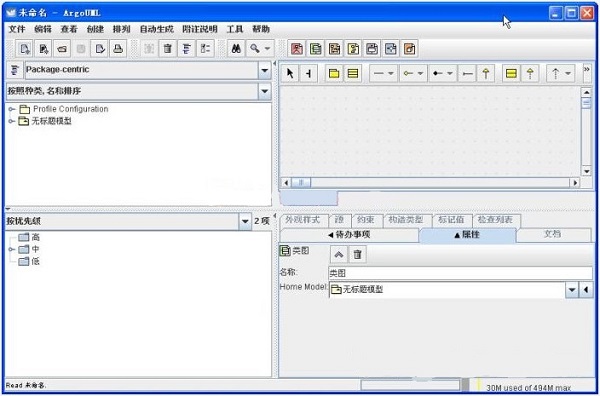
Task: Switch to the 构造类型 tab
Action: click(x=406, y=220)
